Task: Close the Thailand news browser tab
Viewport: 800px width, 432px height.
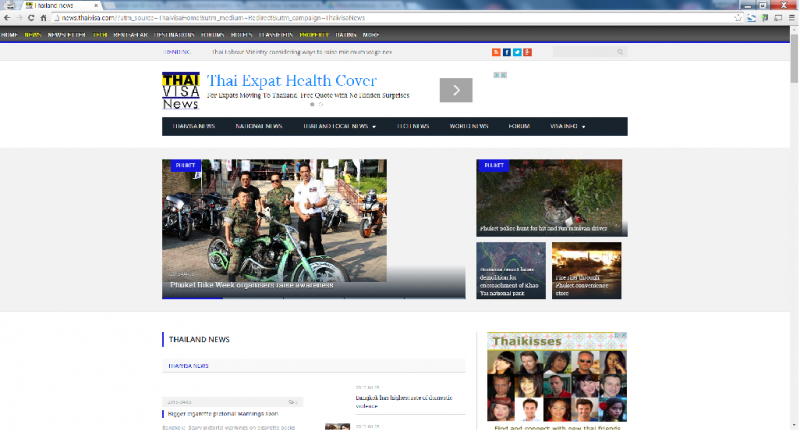Action: point(96,6)
